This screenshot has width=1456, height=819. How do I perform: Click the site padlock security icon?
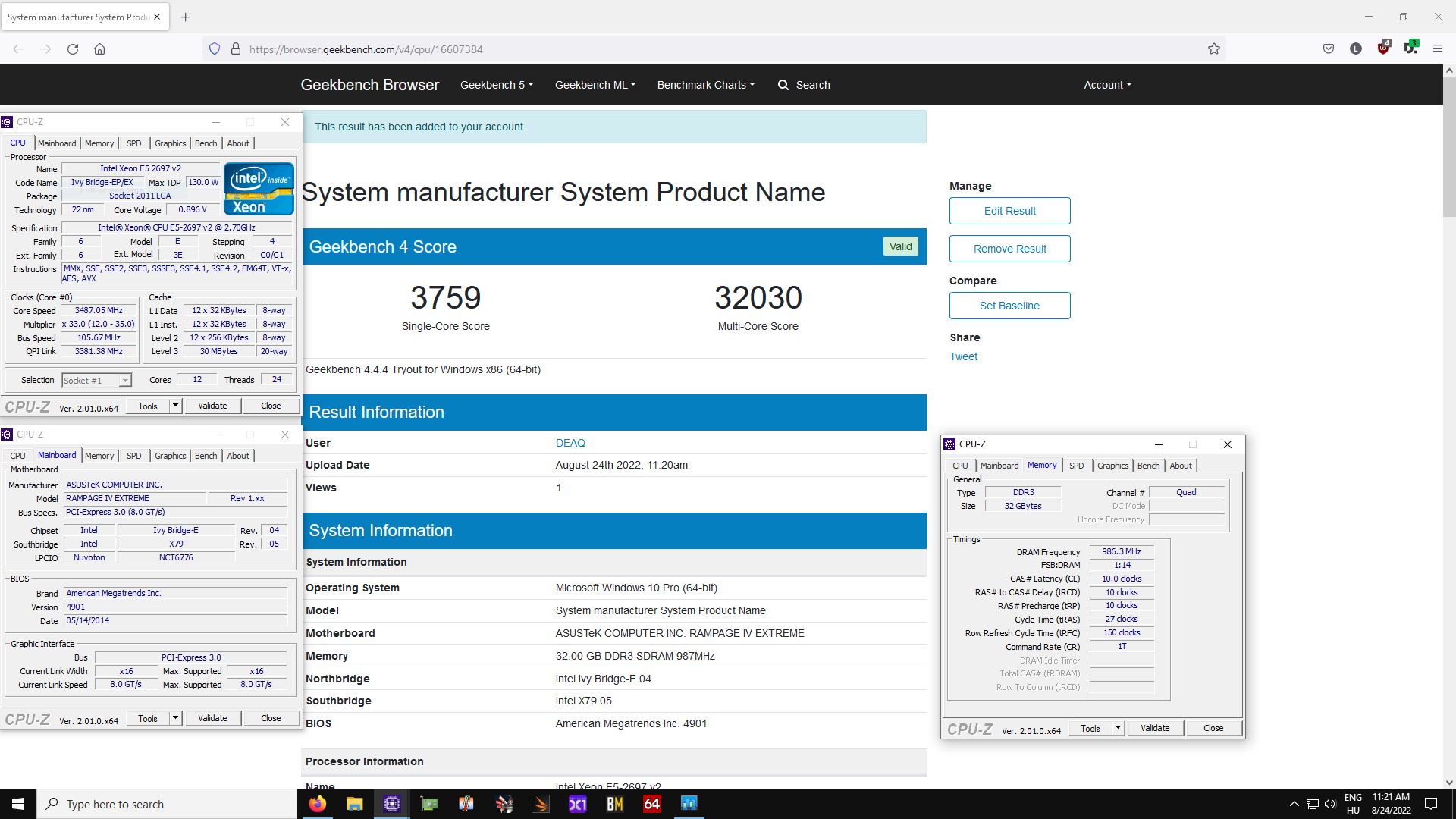point(236,49)
